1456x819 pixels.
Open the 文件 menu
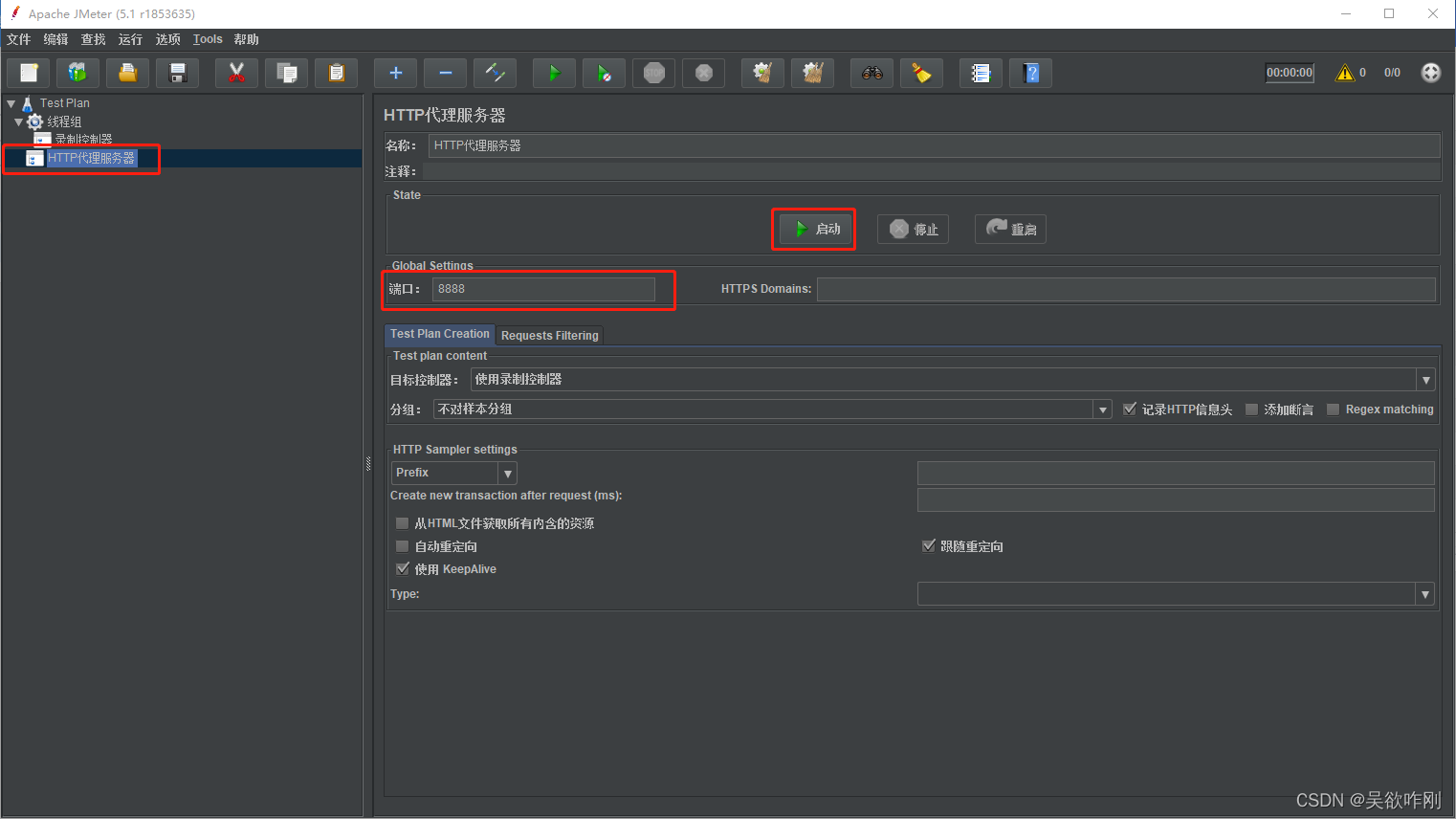tap(18, 39)
